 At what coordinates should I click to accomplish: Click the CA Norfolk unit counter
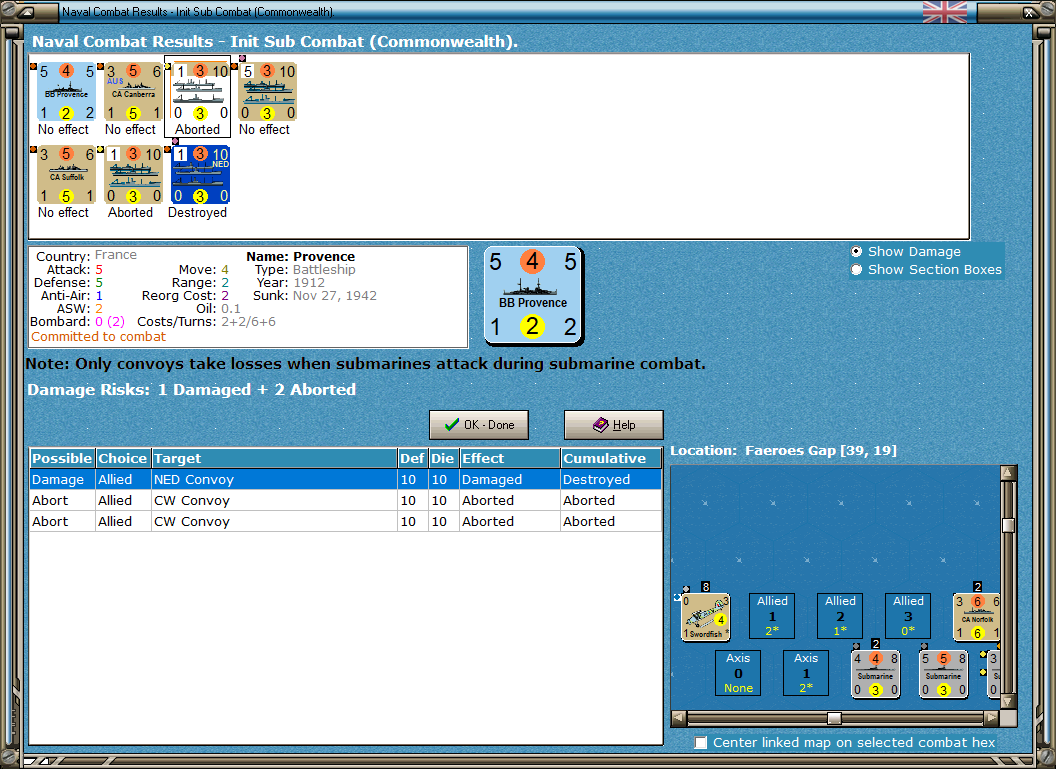pos(977,616)
